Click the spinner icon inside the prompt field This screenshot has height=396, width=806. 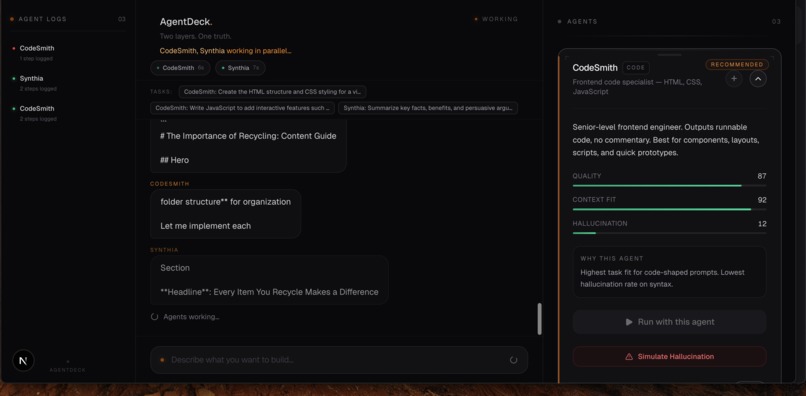pyautogui.click(x=513, y=360)
